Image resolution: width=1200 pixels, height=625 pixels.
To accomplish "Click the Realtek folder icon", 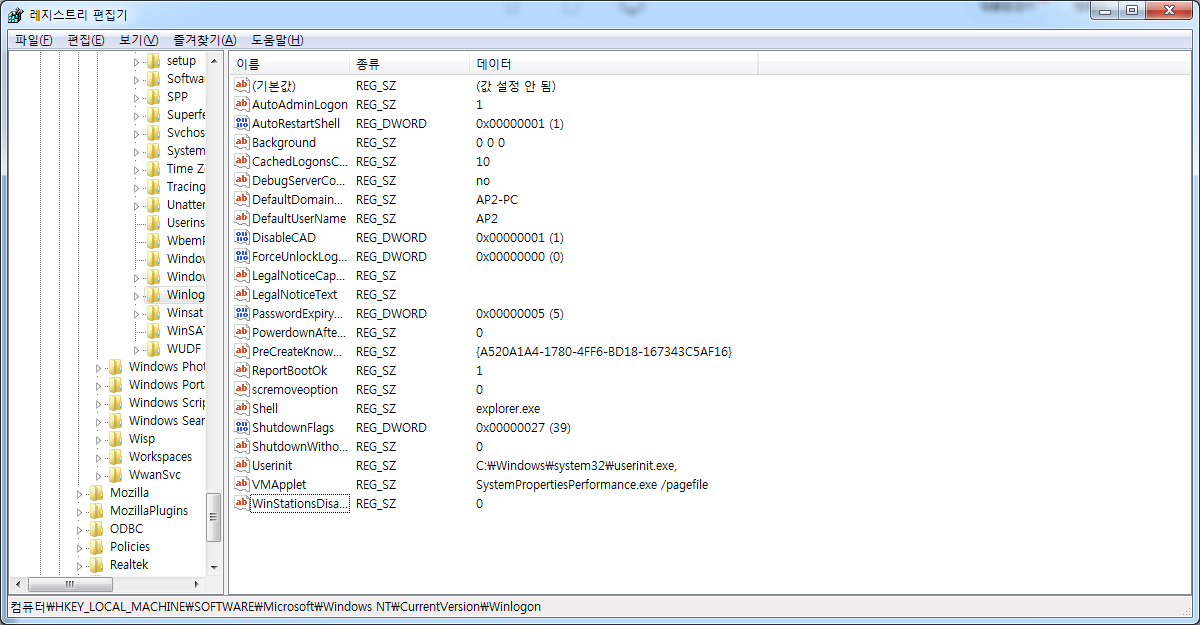I will [x=96, y=565].
